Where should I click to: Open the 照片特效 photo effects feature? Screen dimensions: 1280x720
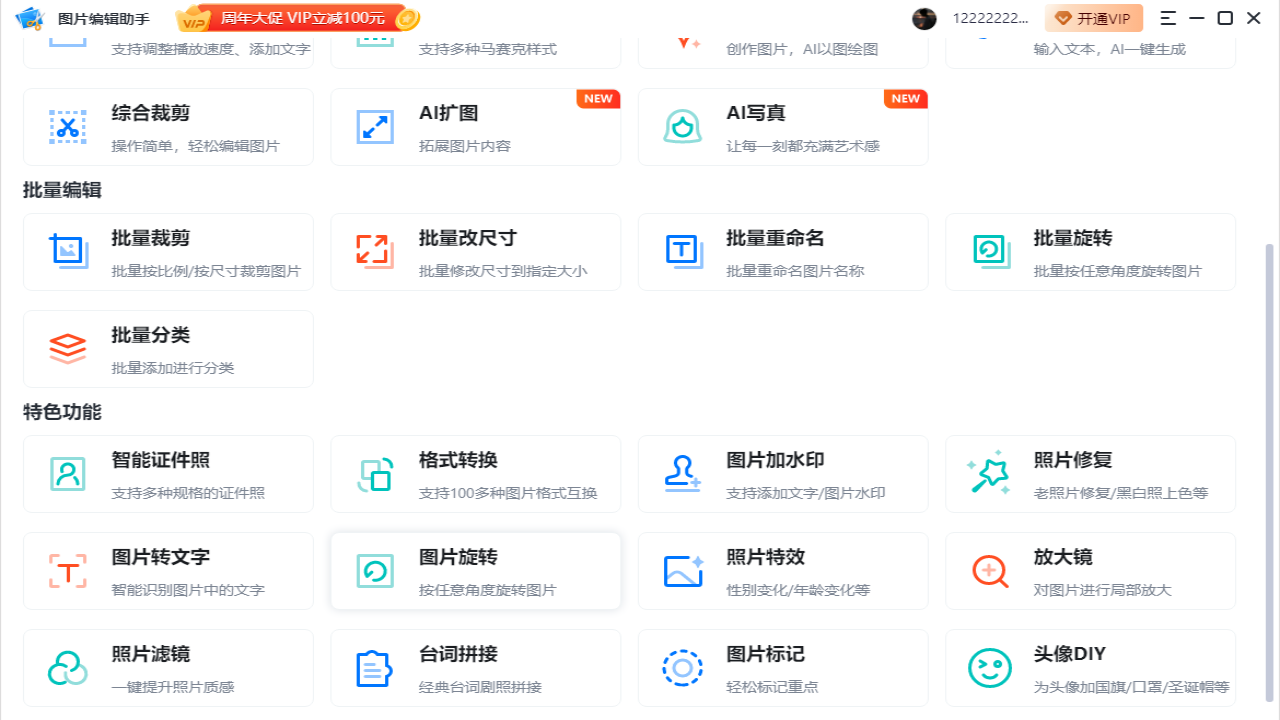pos(783,570)
